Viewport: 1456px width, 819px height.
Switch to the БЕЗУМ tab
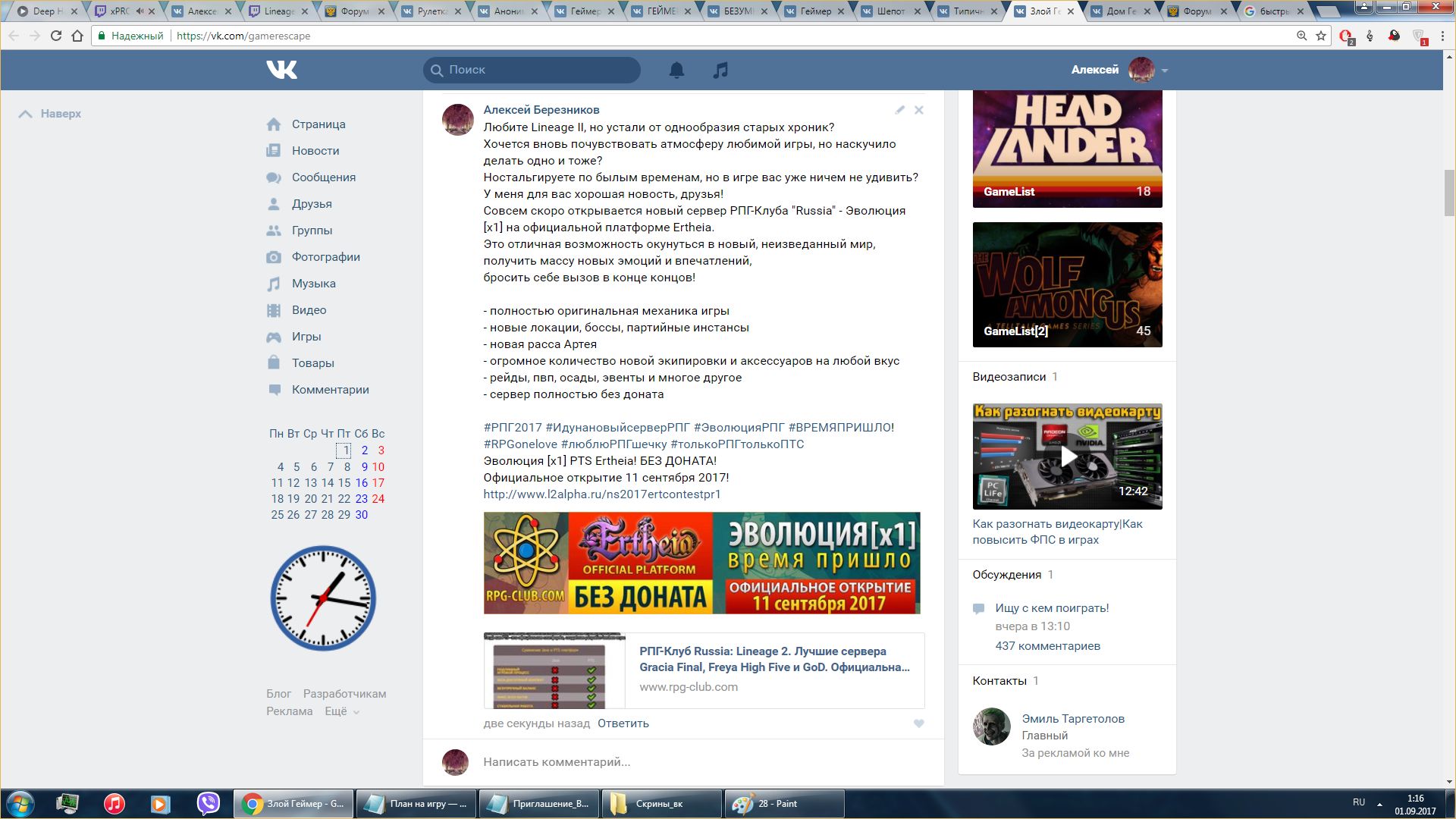[x=738, y=11]
